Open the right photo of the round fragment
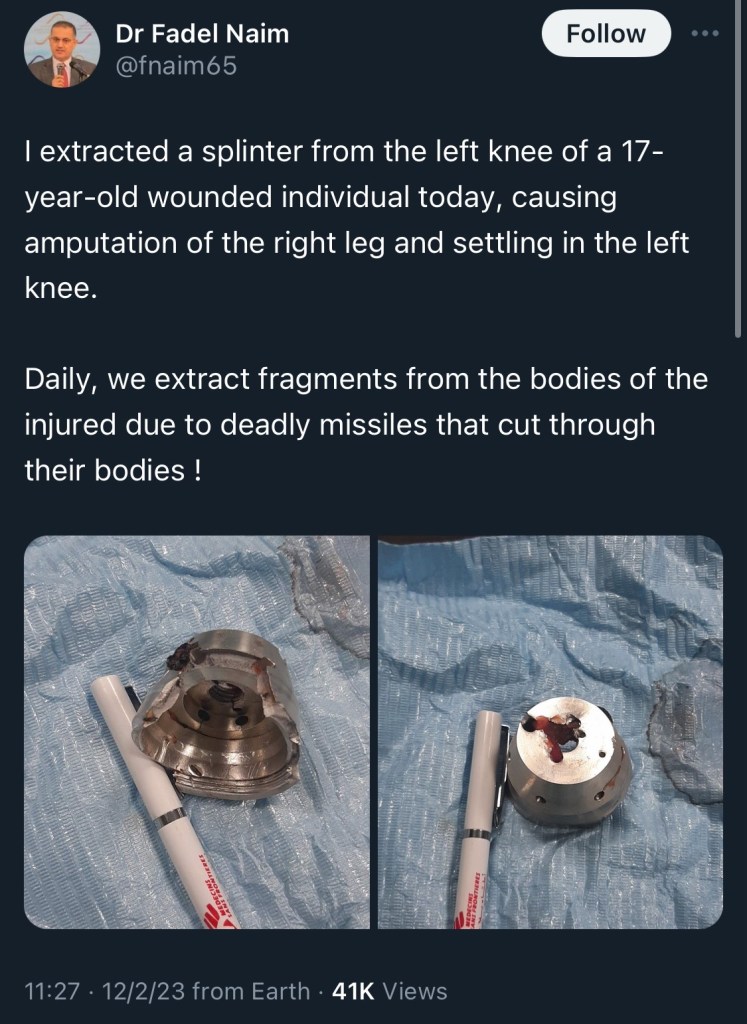The width and height of the screenshot is (747, 1024). 550,732
